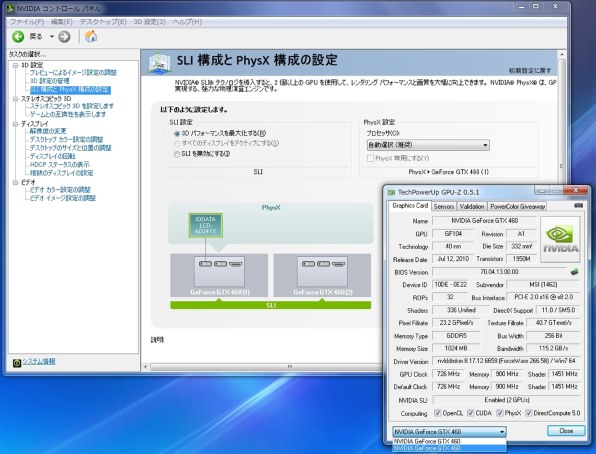Open the Back button history dropdown arrow
This screenshot has height=454, width=596.
pos(52,37)
